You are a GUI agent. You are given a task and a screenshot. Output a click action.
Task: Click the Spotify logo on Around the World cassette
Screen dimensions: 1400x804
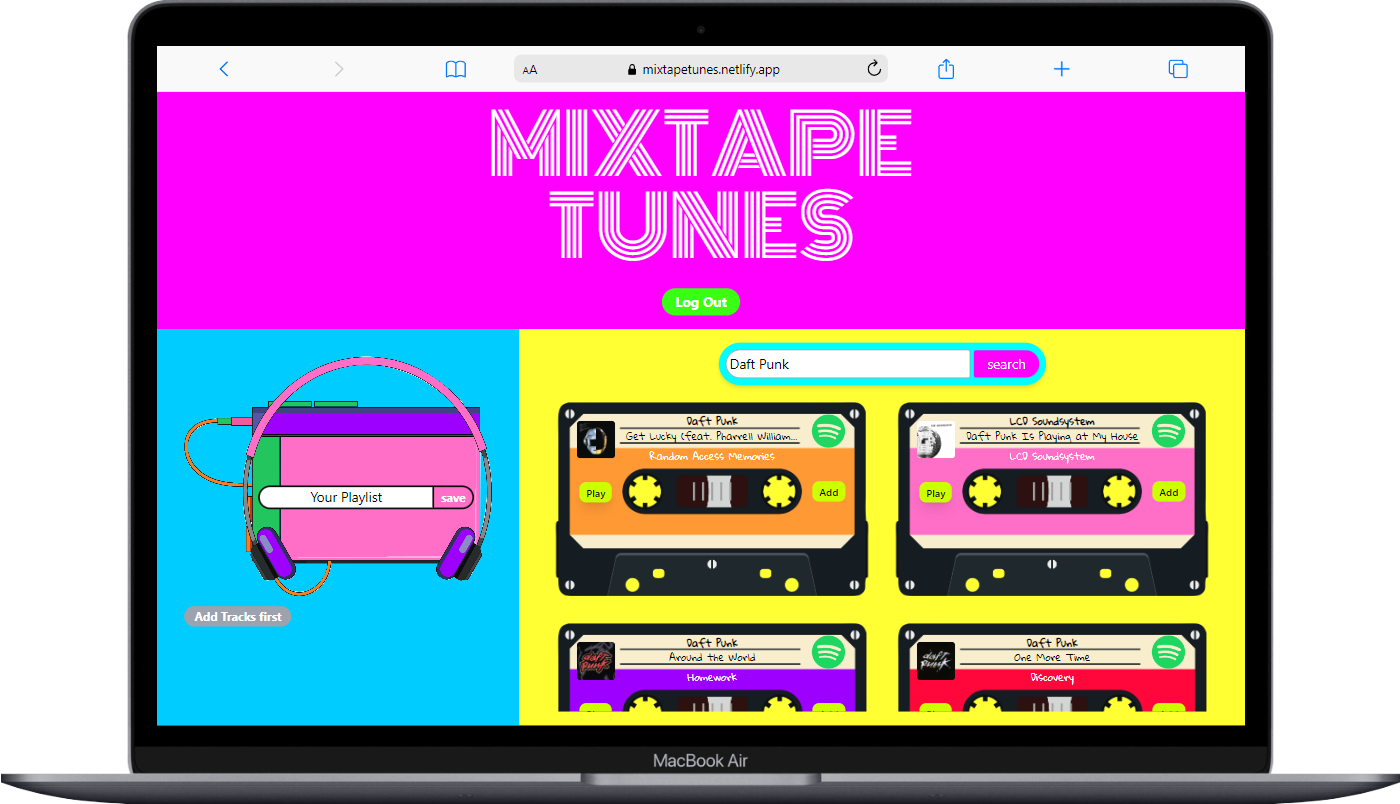[828, 652]
